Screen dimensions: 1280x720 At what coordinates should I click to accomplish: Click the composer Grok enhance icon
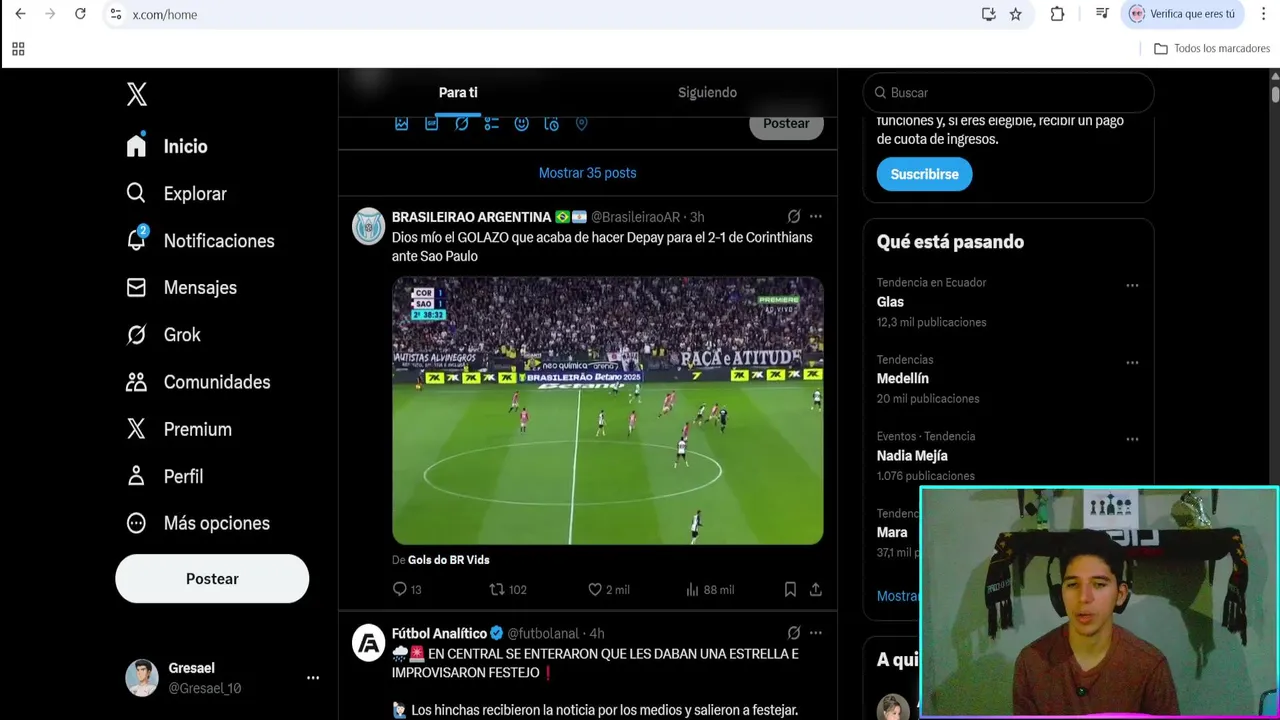461,123
